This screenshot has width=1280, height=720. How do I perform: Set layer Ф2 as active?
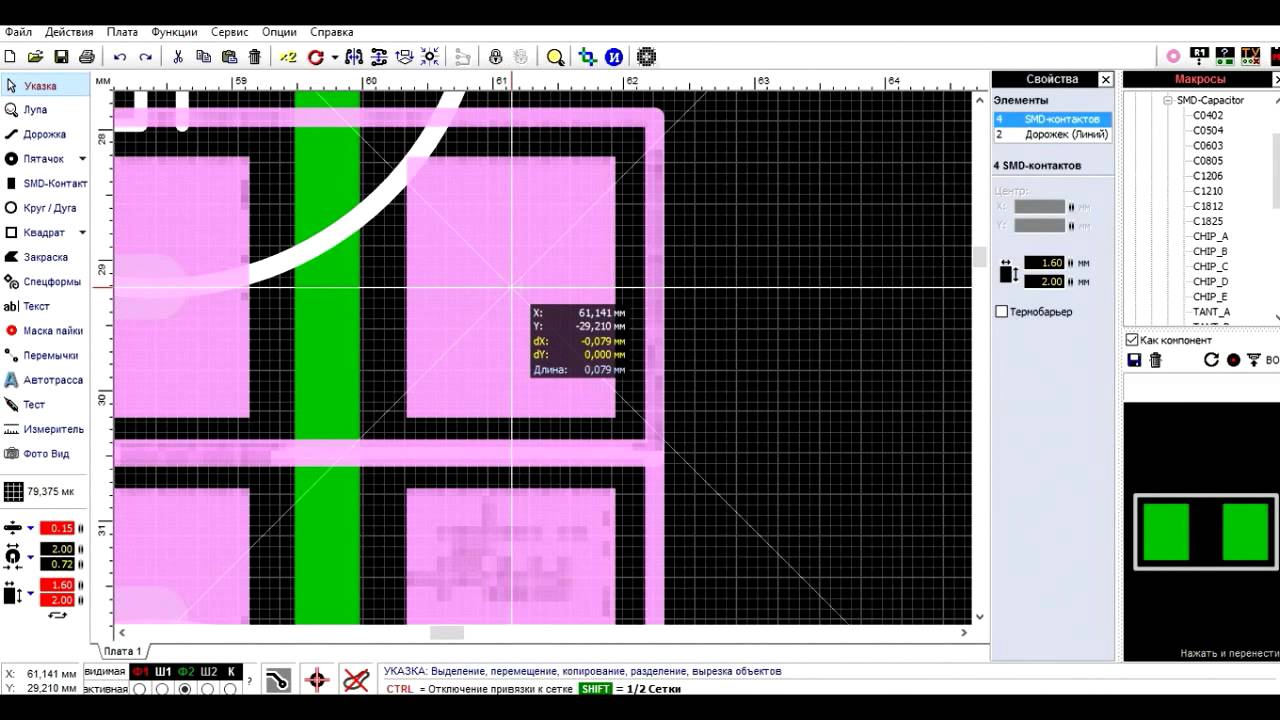(x=185, y=689)
